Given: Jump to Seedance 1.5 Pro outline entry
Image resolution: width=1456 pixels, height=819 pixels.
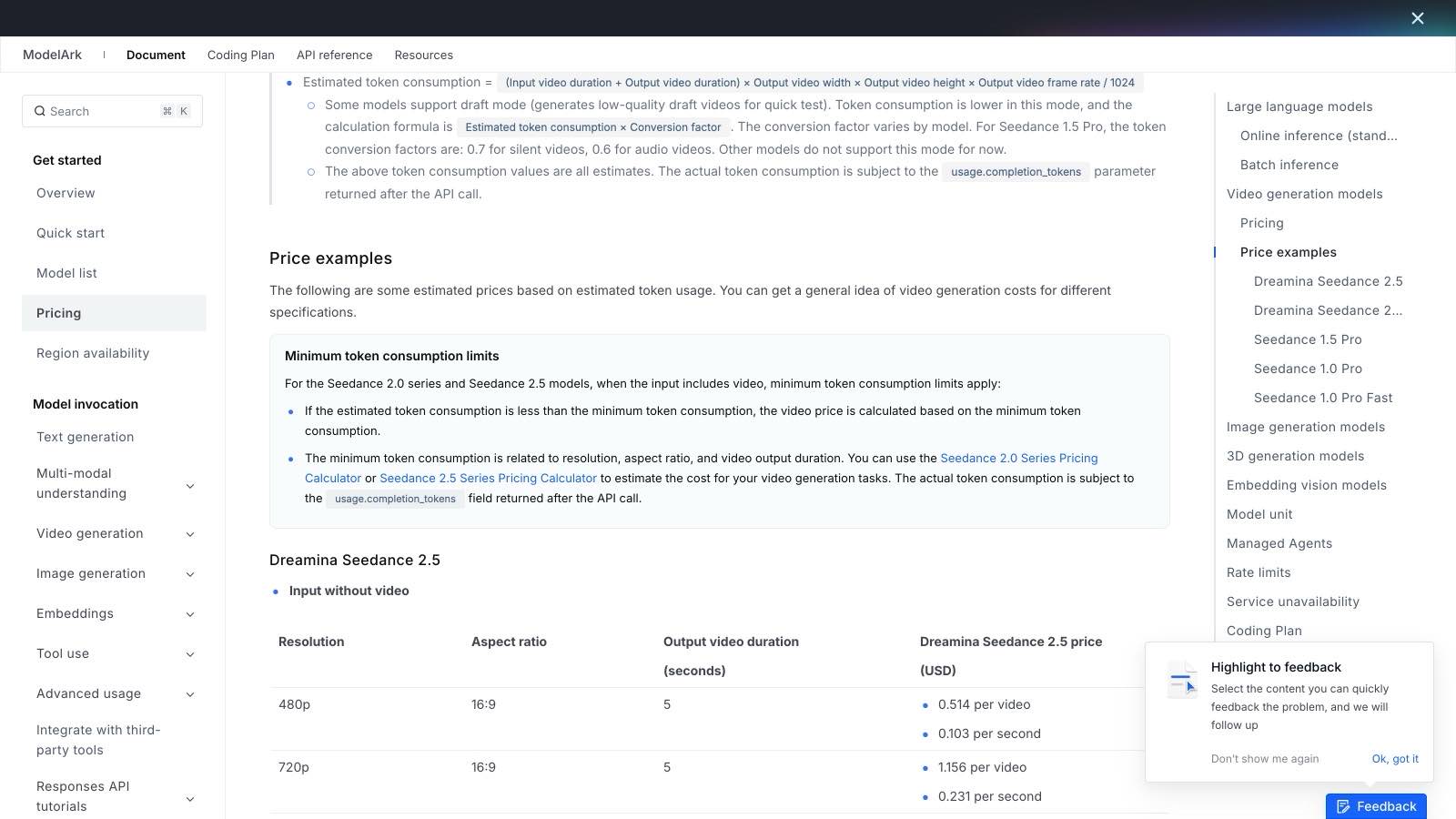Looking at the screenshot, I should tap(1308, 339).
